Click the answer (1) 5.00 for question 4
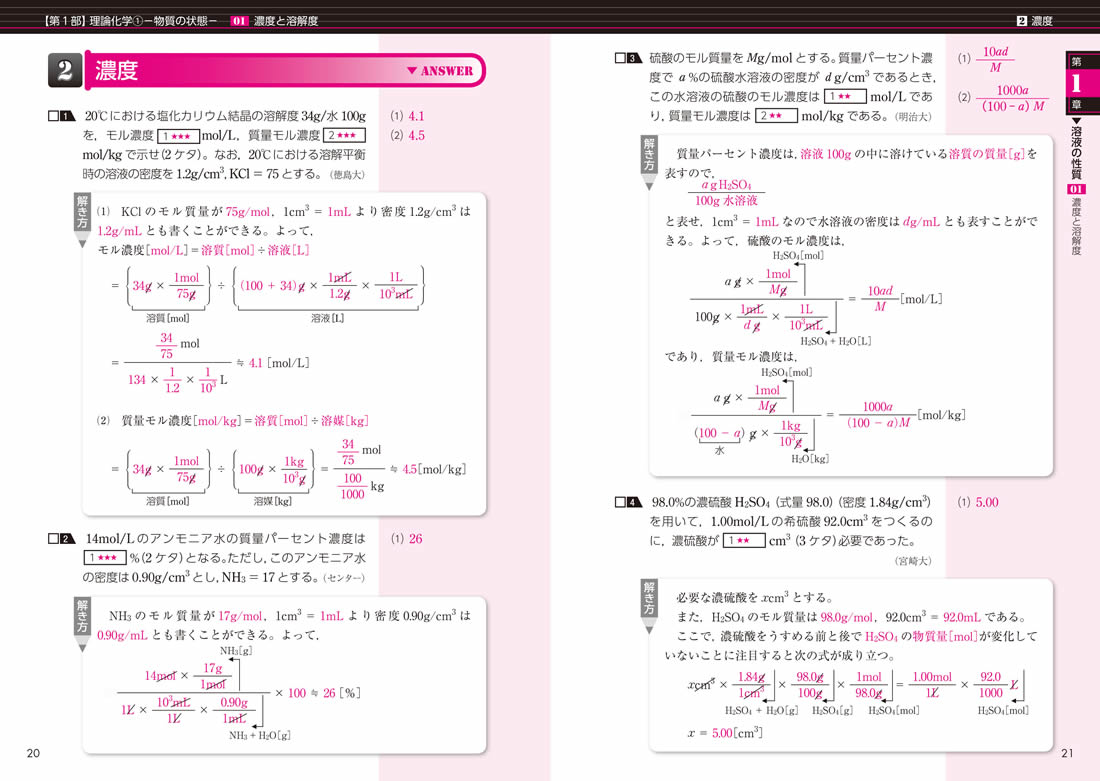The height and width of the screenshot is (781, 1100). click(x=978, y=503)
